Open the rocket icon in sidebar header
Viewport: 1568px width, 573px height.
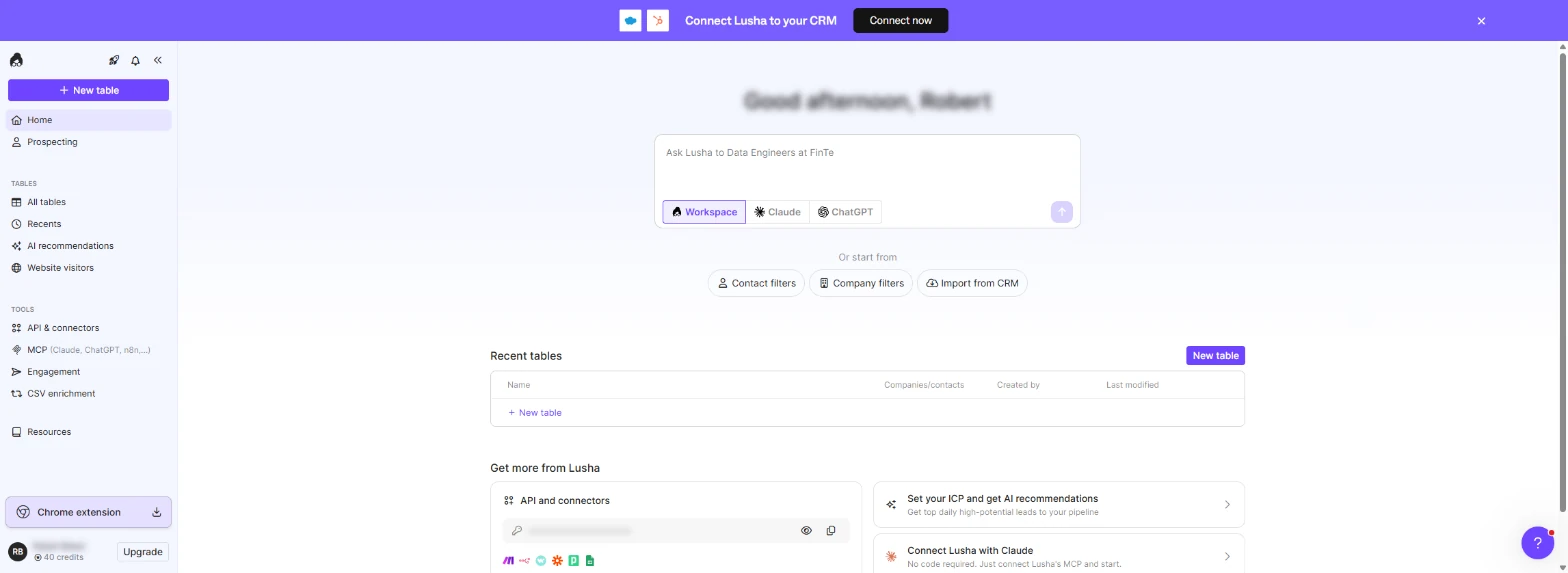point(114,61)
